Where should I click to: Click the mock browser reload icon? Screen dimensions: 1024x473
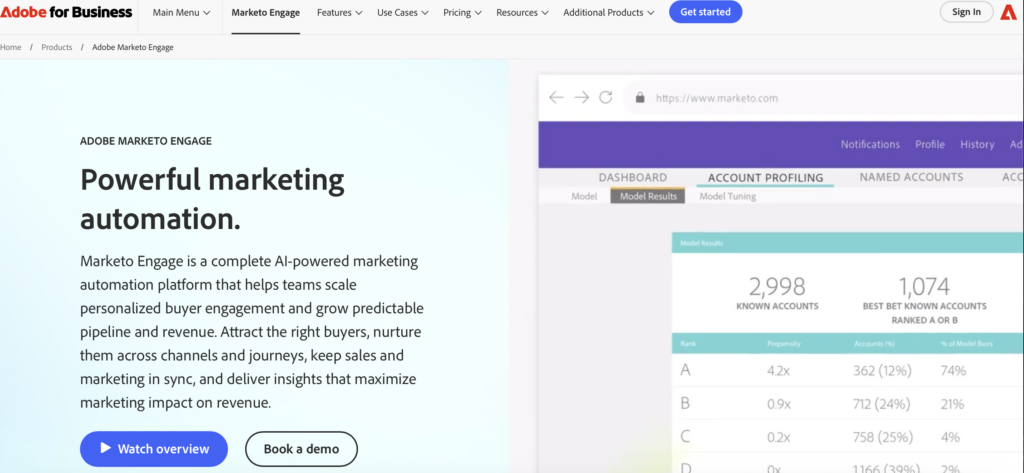(x=605, y=97)
